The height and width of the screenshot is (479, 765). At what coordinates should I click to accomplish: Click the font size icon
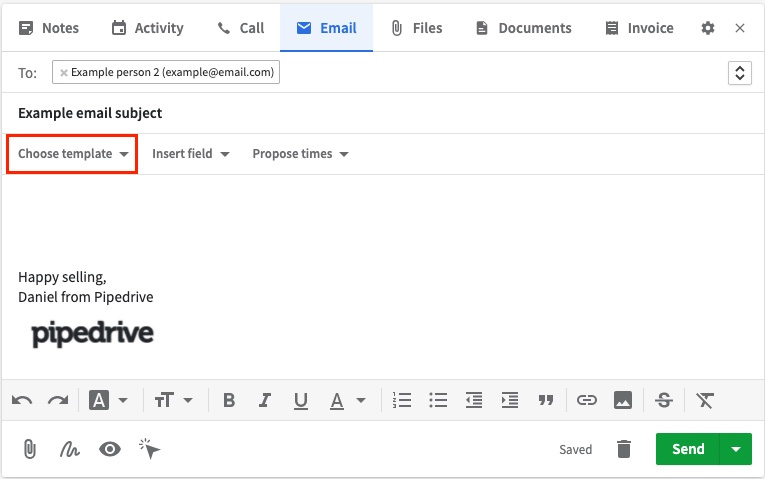[164, 400]
